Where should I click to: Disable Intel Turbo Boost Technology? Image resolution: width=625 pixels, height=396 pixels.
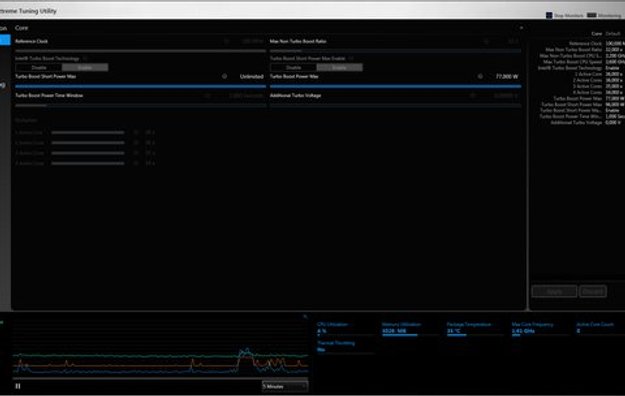point(39,67)
